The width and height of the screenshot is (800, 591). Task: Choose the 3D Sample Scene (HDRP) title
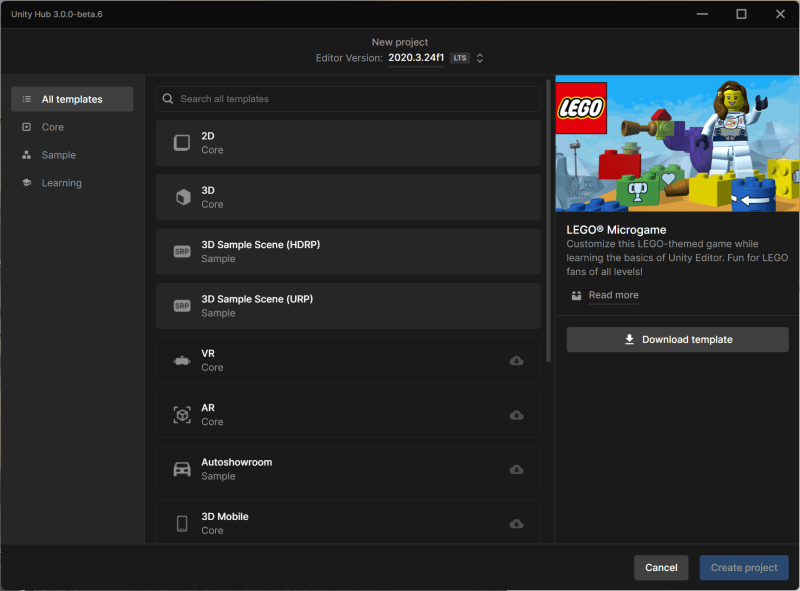click(x=261, y=245)
